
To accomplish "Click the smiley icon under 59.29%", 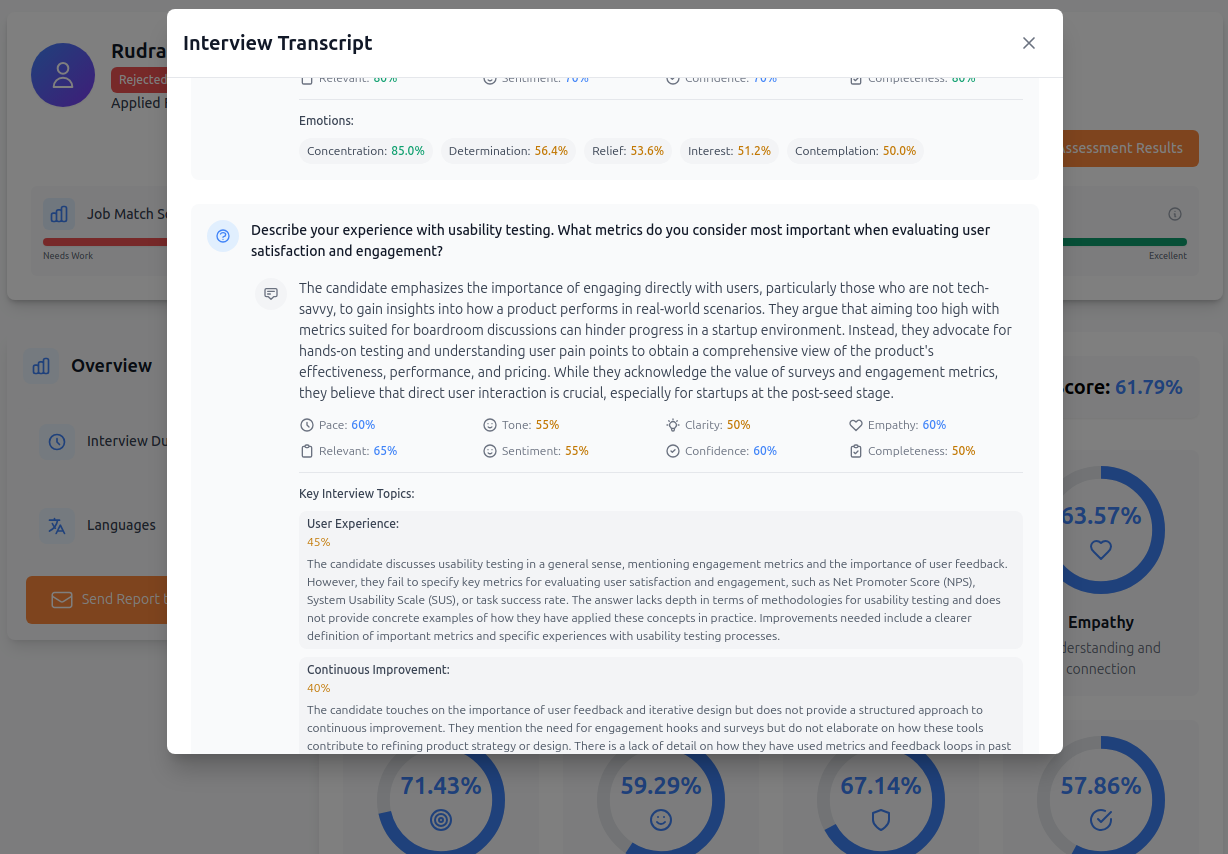I will (660, 820).
